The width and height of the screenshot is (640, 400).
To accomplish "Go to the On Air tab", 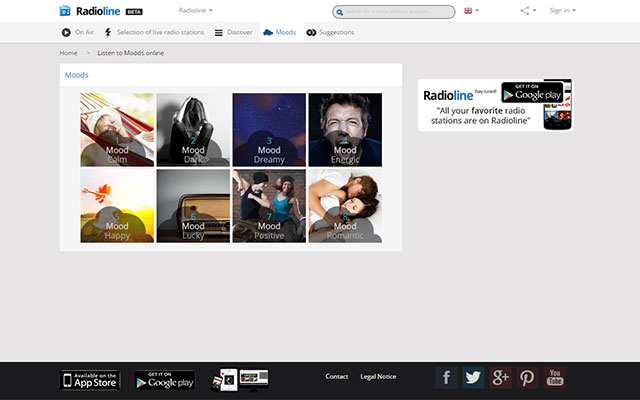I will click(78, 32).
